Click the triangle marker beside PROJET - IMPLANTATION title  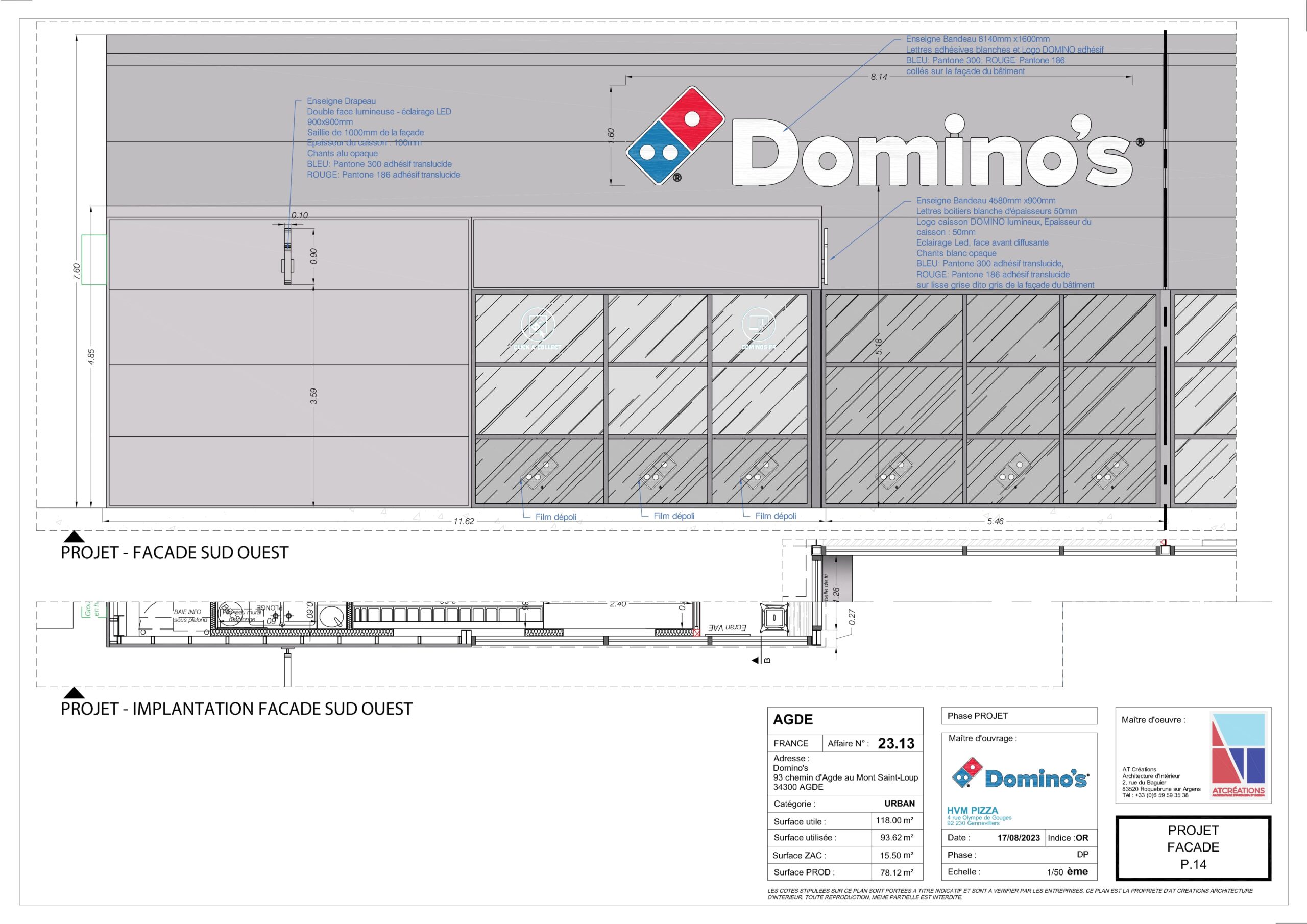[74, 693]
